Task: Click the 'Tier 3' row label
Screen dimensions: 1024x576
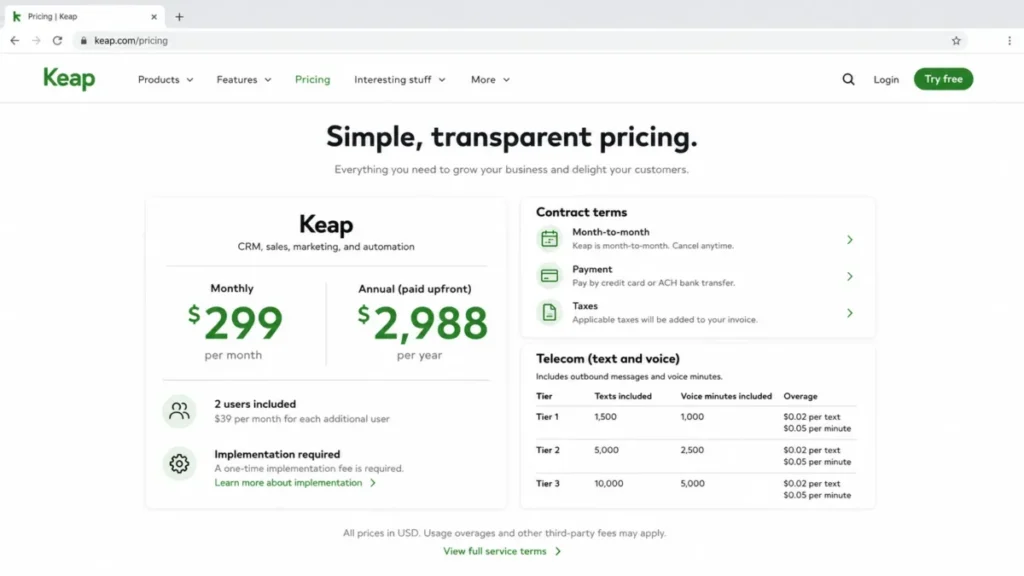Action: (547, 483)
